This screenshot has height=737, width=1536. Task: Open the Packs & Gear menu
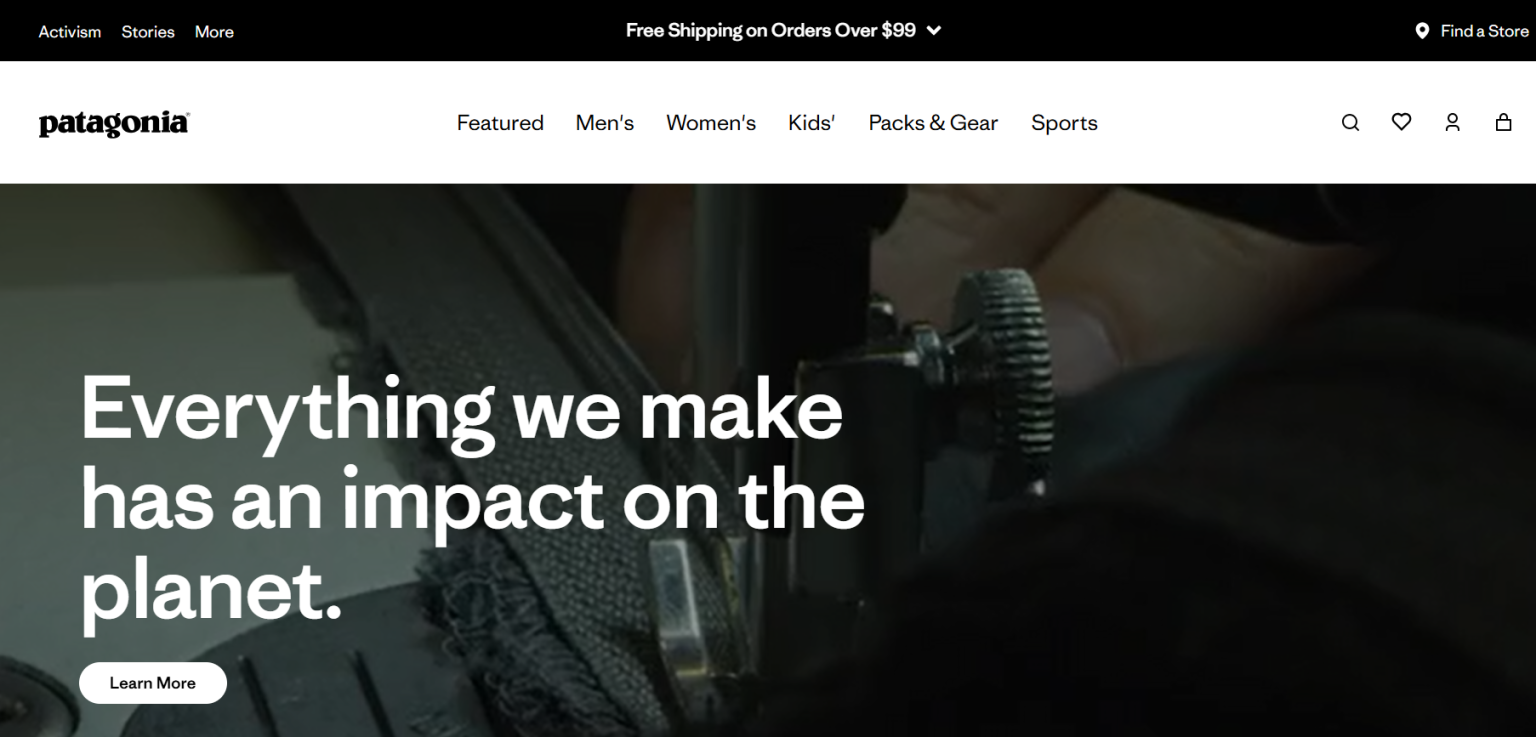933,123
